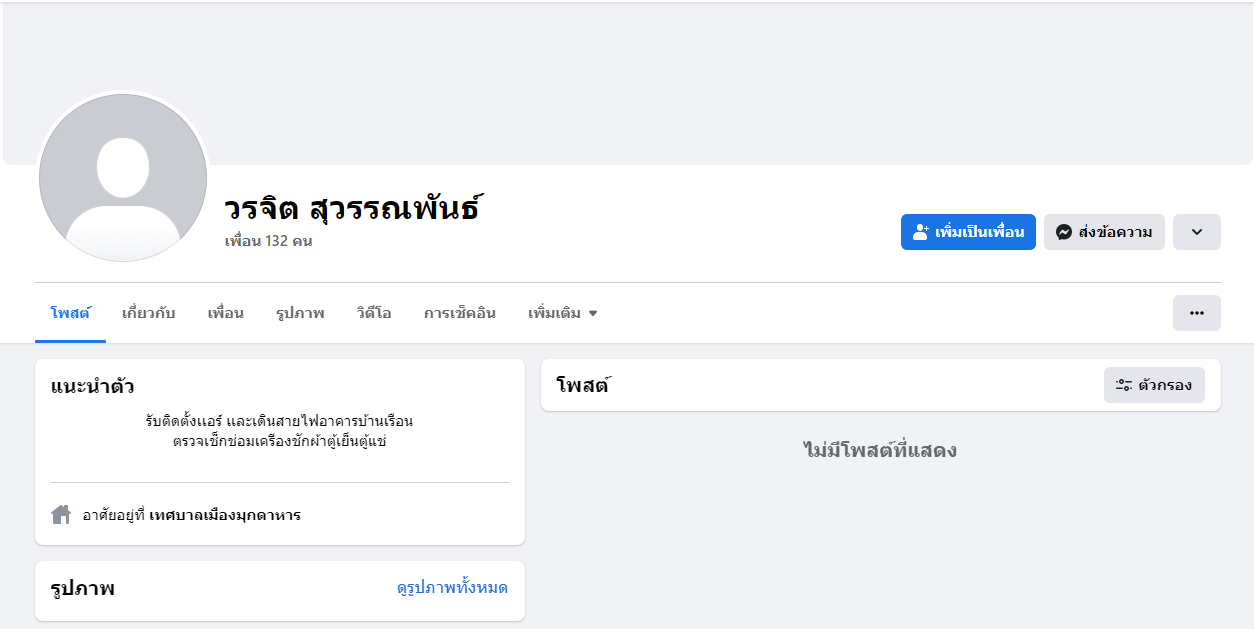This screenshot has height=629, width=1254.
Task: Expand the chevron dropdown beside message button
Action: coord(1196,232)
